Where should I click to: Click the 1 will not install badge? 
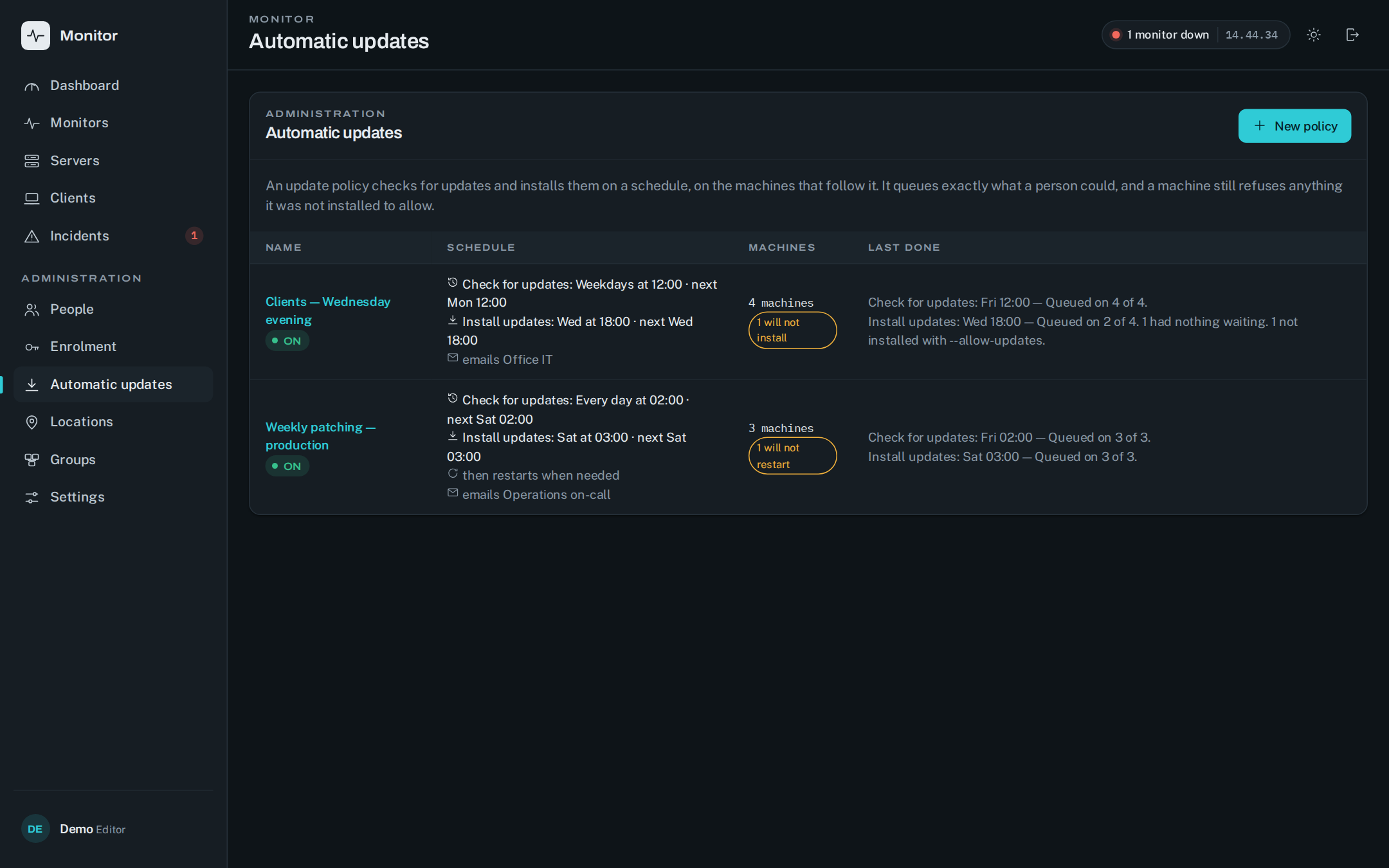point(792,330)
